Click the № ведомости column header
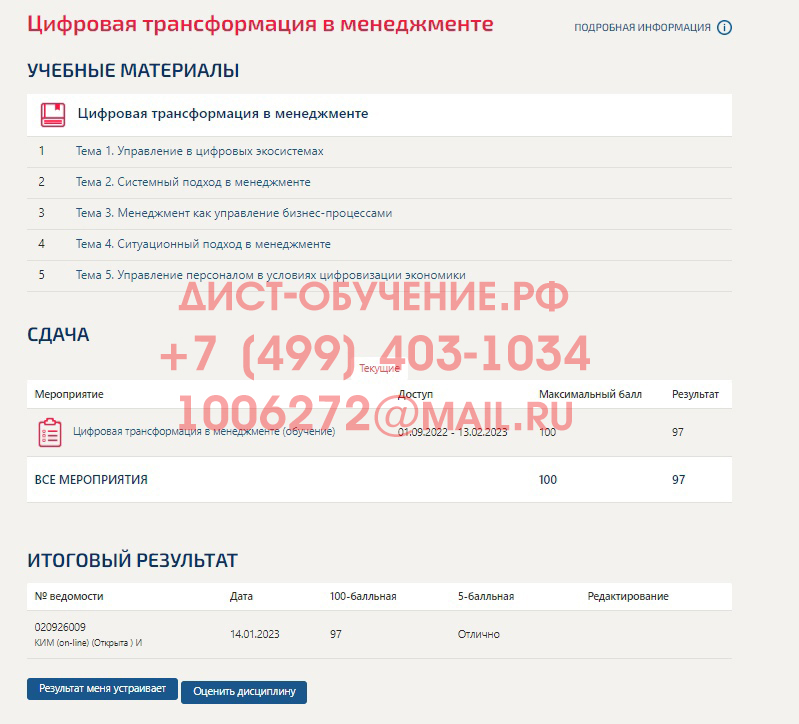The width and height of the screenshot is (799, 724). 69,597
